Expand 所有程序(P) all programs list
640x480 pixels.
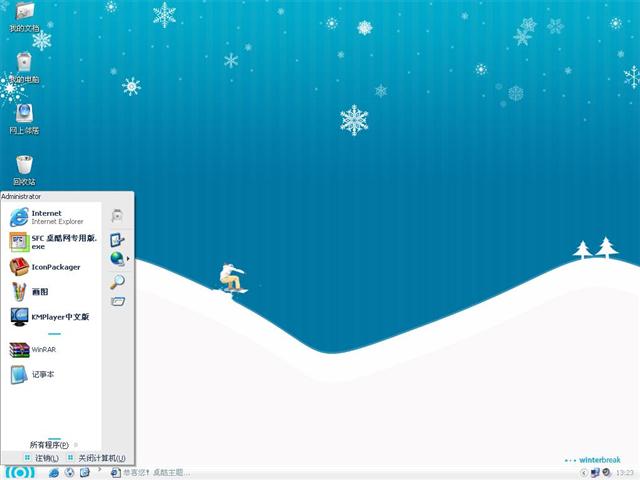[x=53, y=444]
